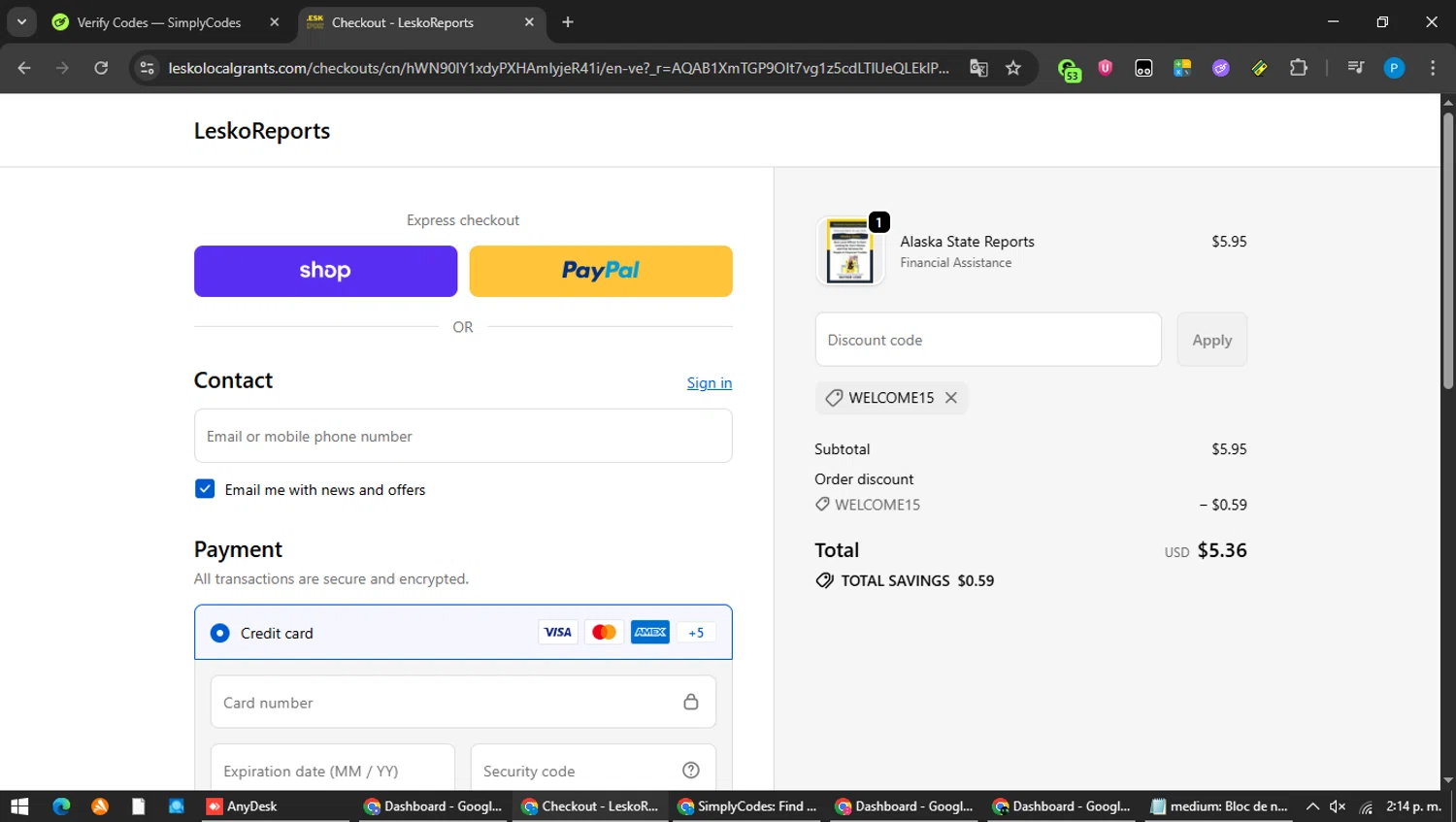
Task: Focus the Card number field
Action: [x=463, y=702]
